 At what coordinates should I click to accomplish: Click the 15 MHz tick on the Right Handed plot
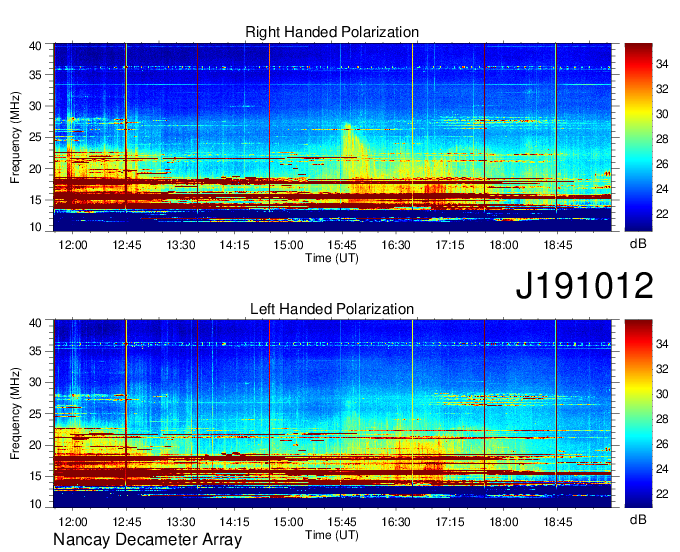coord(36,200)
